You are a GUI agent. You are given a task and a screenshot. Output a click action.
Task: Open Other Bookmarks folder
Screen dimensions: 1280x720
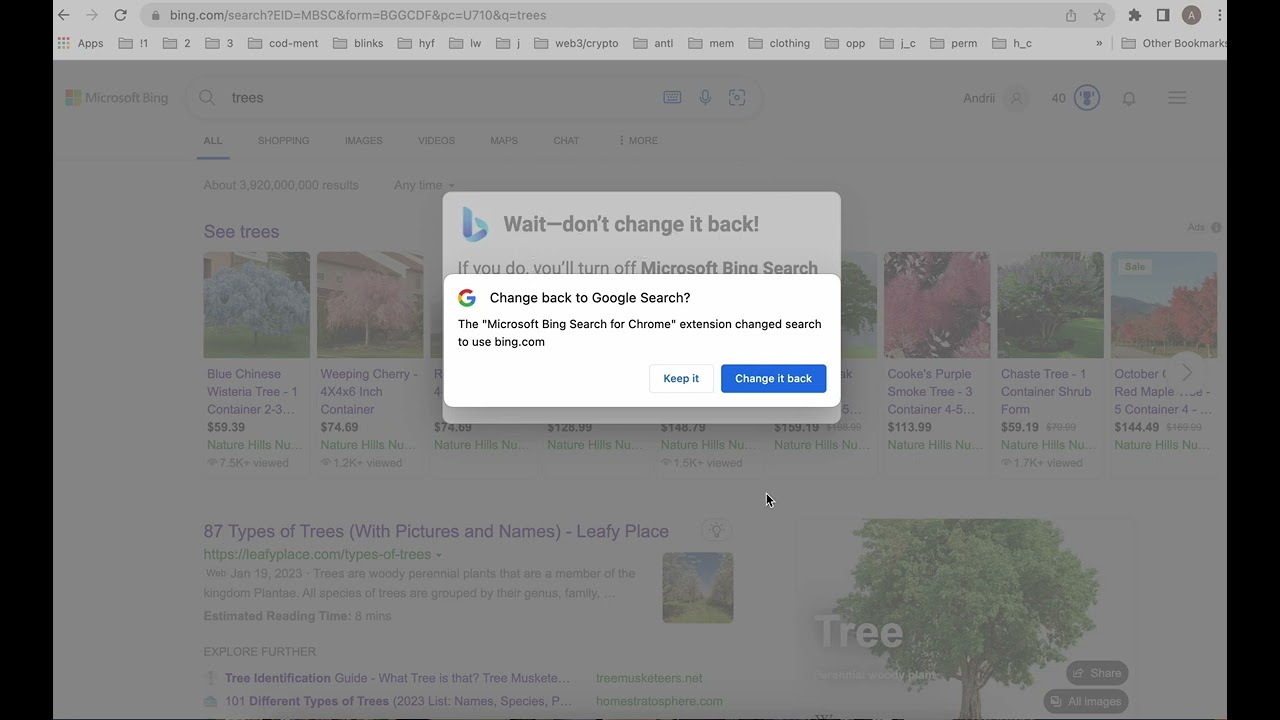point(1174,43)
